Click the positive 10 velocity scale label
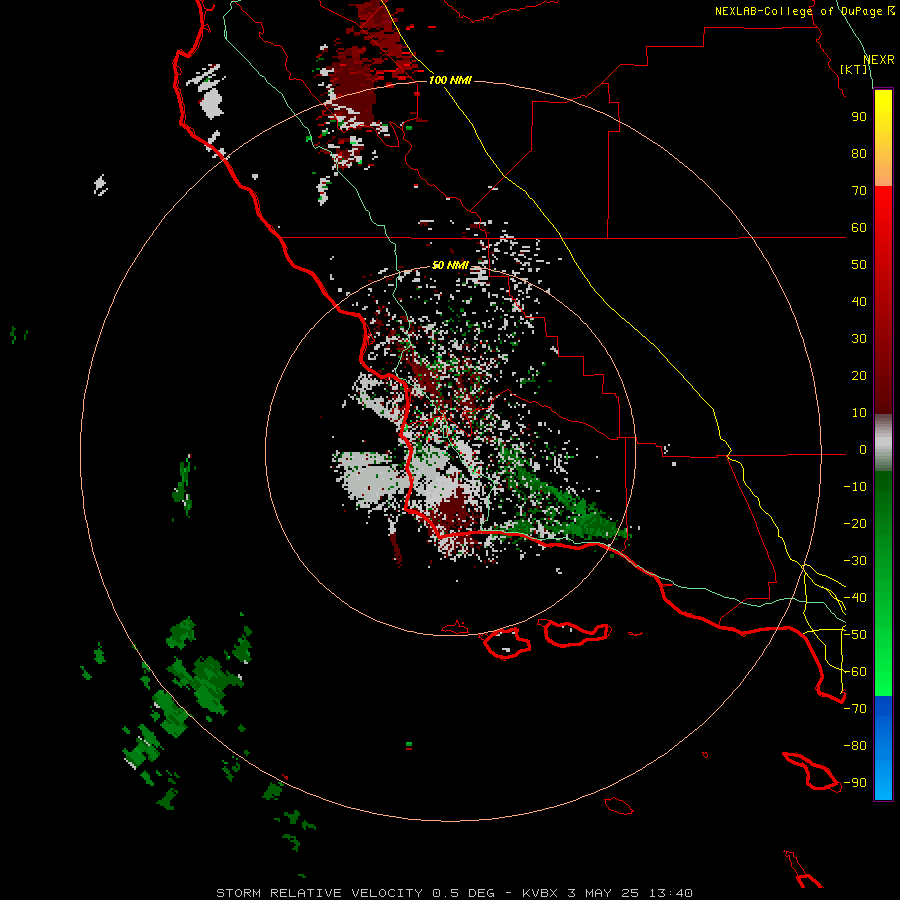The width and height of the screenshot is (900, 900). (x=859, y=413)
